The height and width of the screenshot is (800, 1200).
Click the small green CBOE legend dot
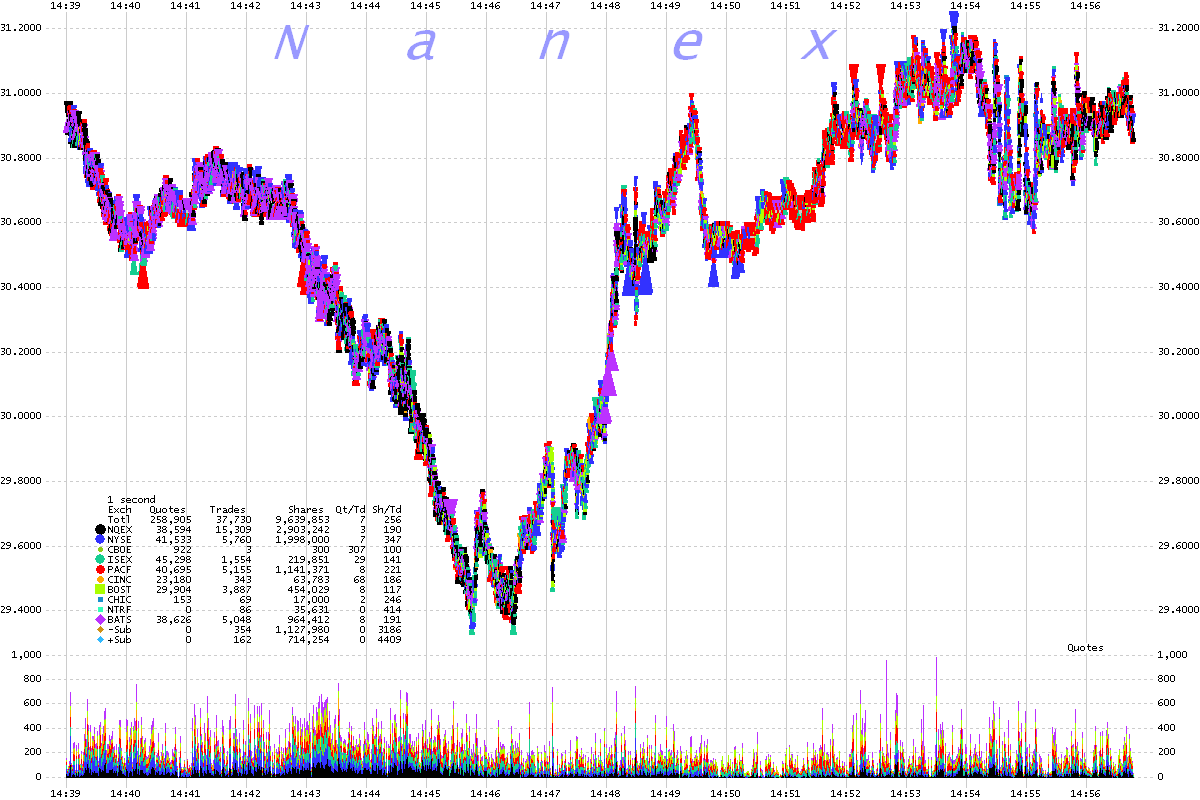click(100, 550)
